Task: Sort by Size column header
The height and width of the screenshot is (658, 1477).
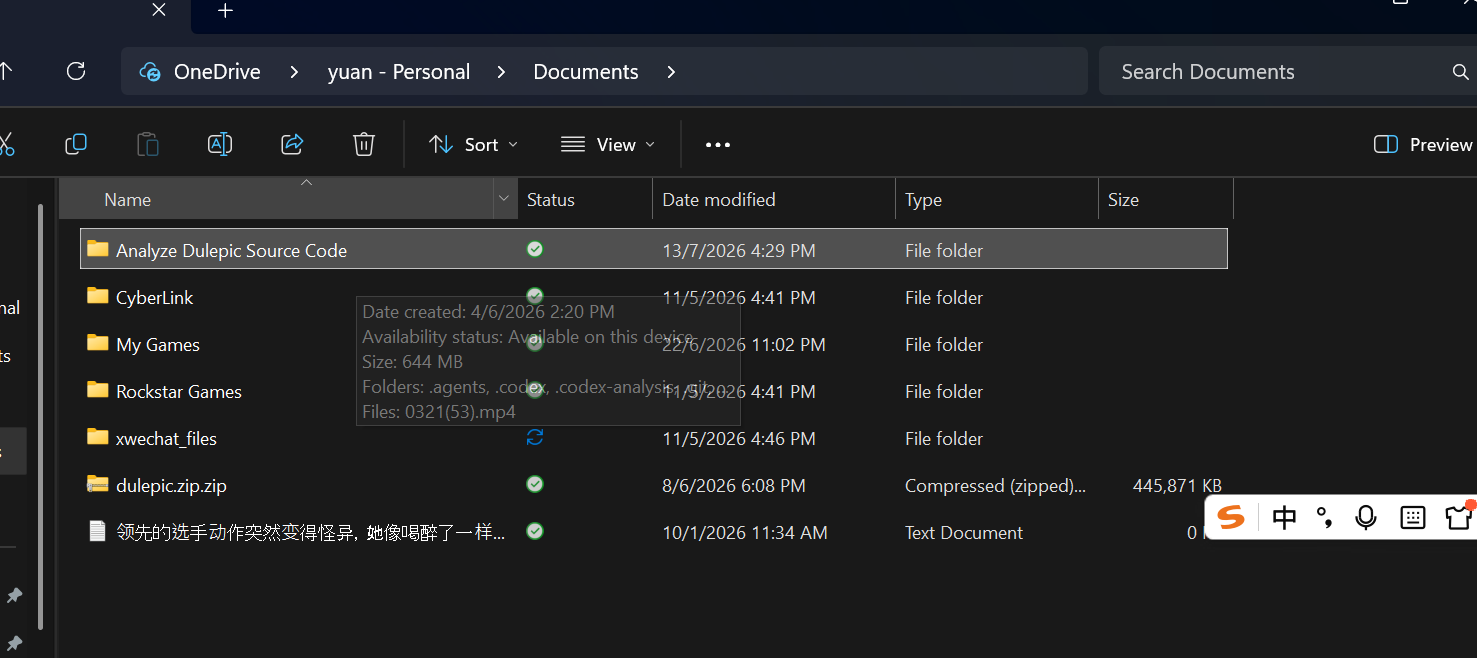Action: 1166,199
